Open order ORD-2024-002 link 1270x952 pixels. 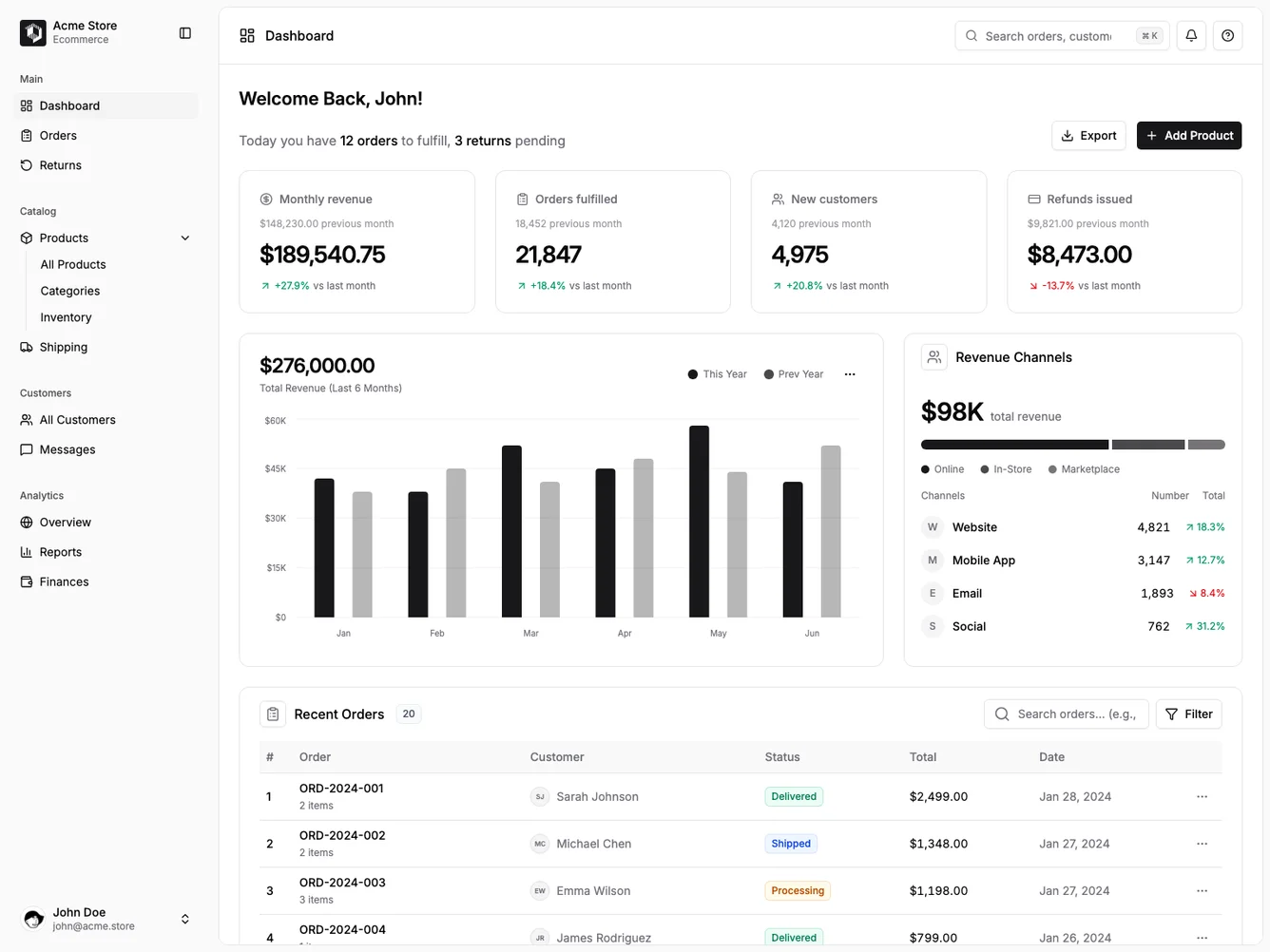[x=341, y=834]
